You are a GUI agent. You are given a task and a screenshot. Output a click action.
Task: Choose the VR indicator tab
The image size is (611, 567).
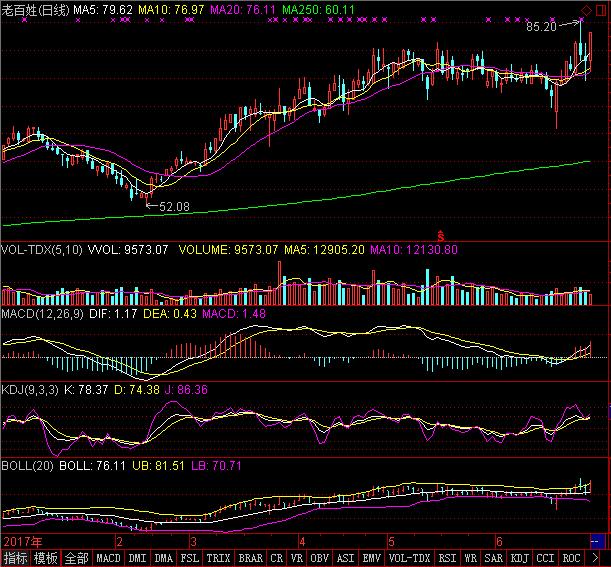click(x=297, y=558)
